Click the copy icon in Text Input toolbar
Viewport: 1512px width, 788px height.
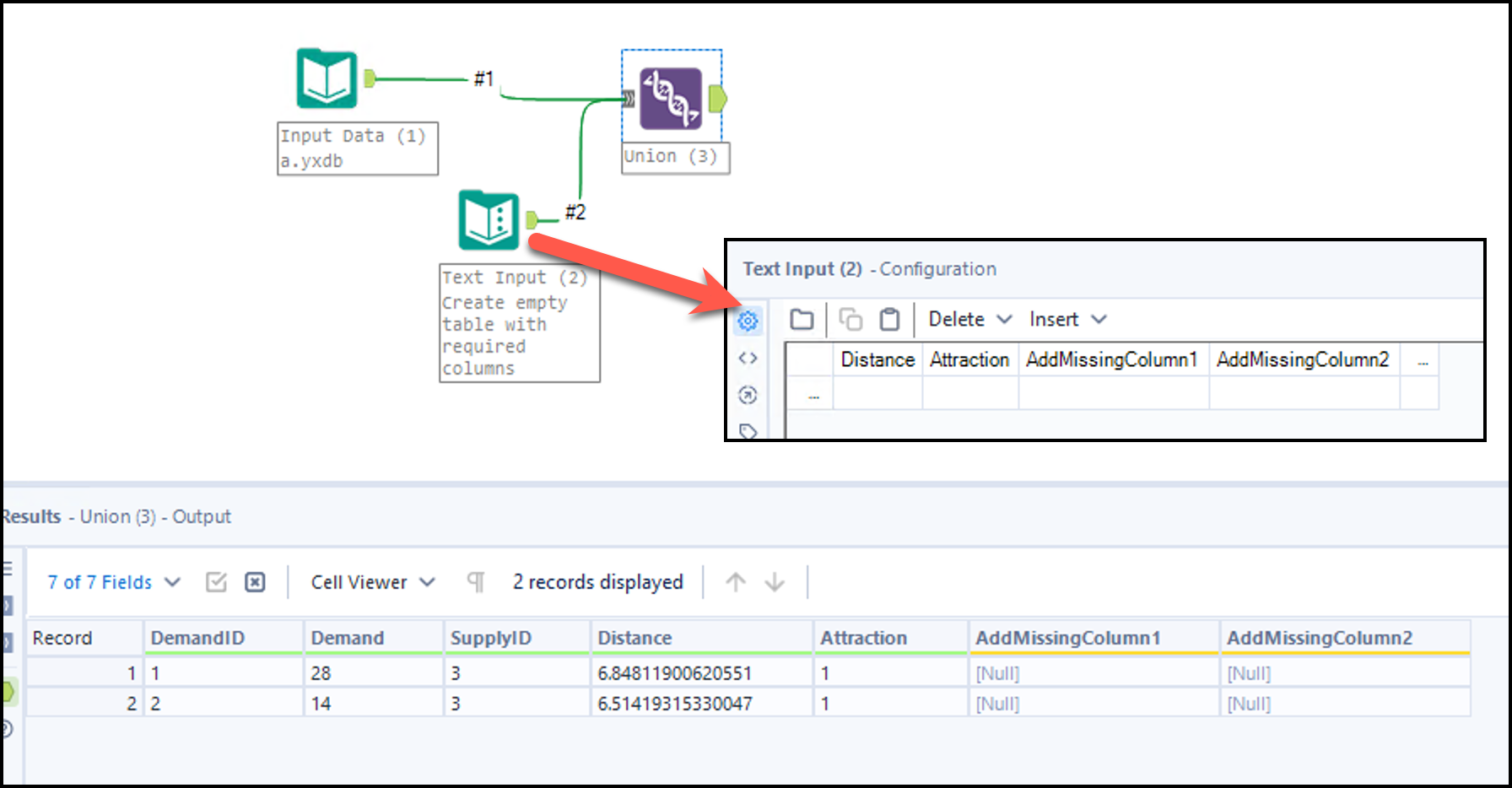[x=850, y=319]
